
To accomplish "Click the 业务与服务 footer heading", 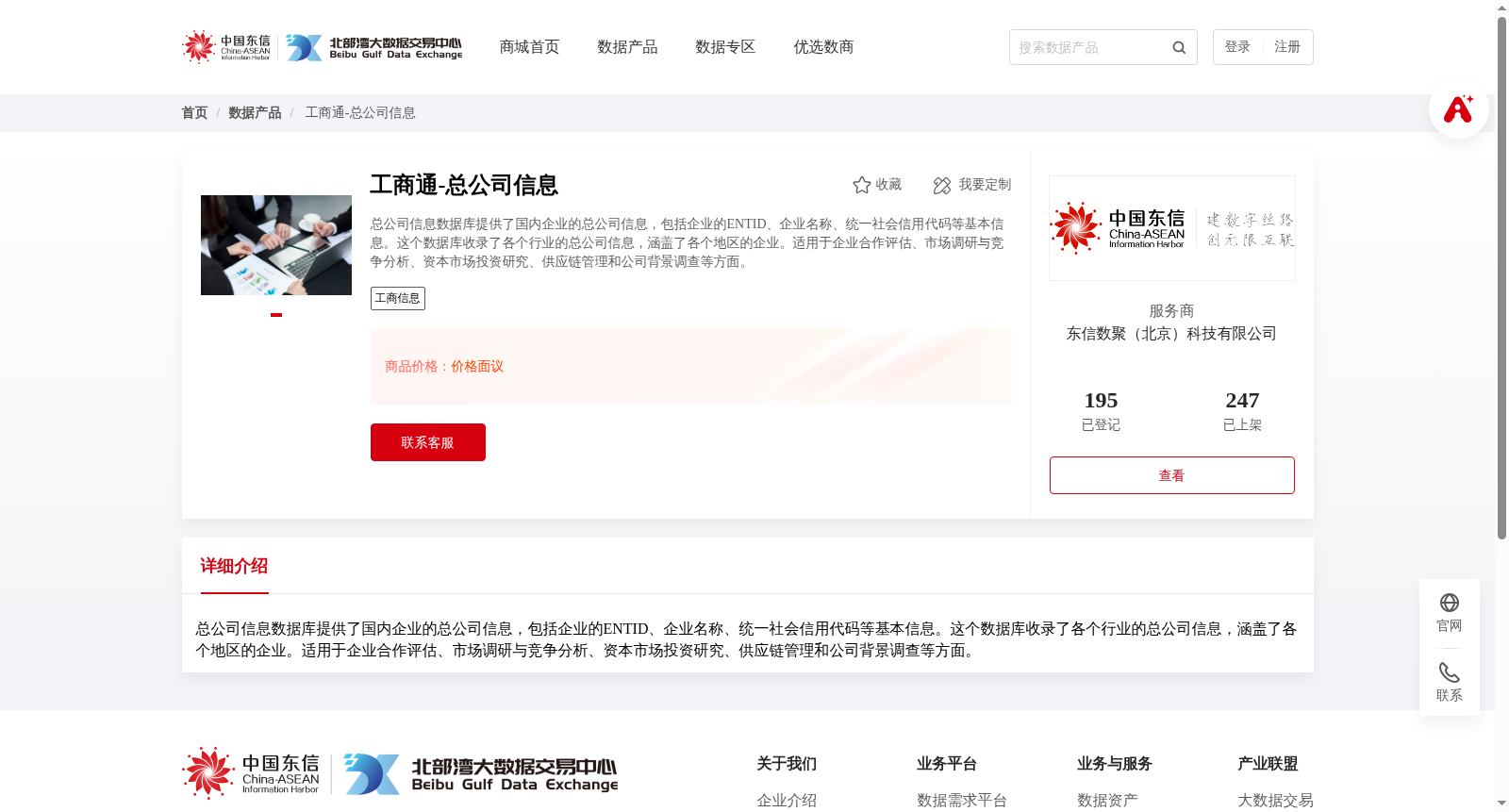I will coord(1115,764).
